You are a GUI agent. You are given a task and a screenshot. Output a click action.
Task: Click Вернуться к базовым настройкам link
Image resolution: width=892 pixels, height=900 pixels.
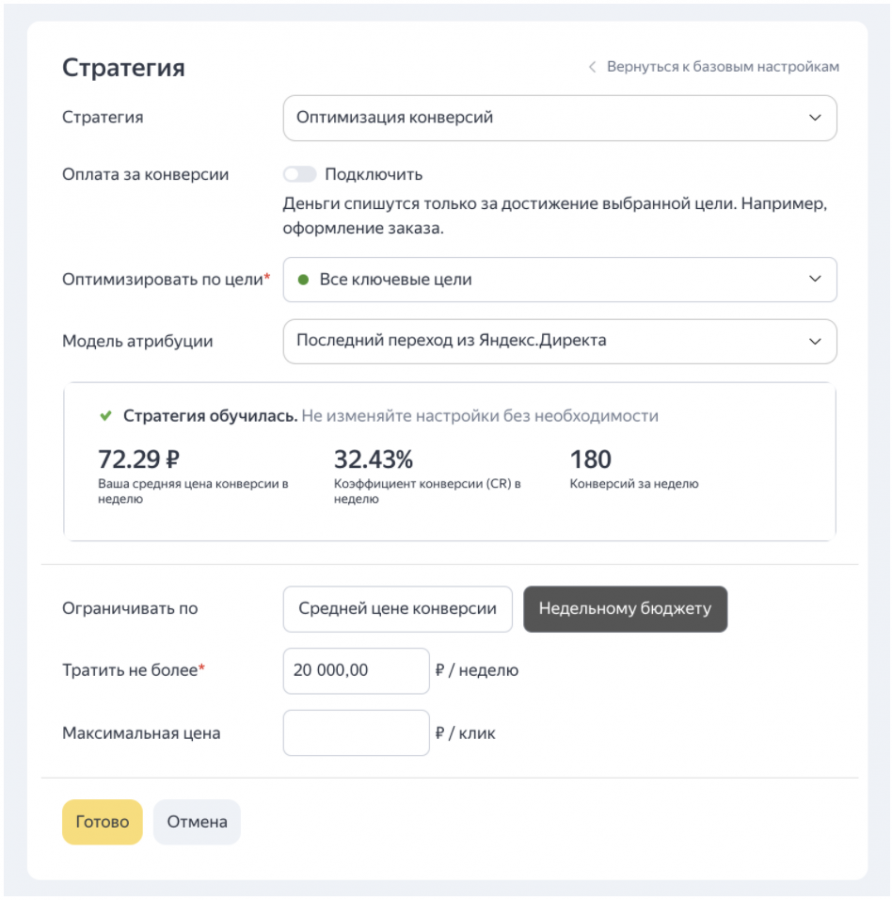pyautogui.click(x=723, y=67)
